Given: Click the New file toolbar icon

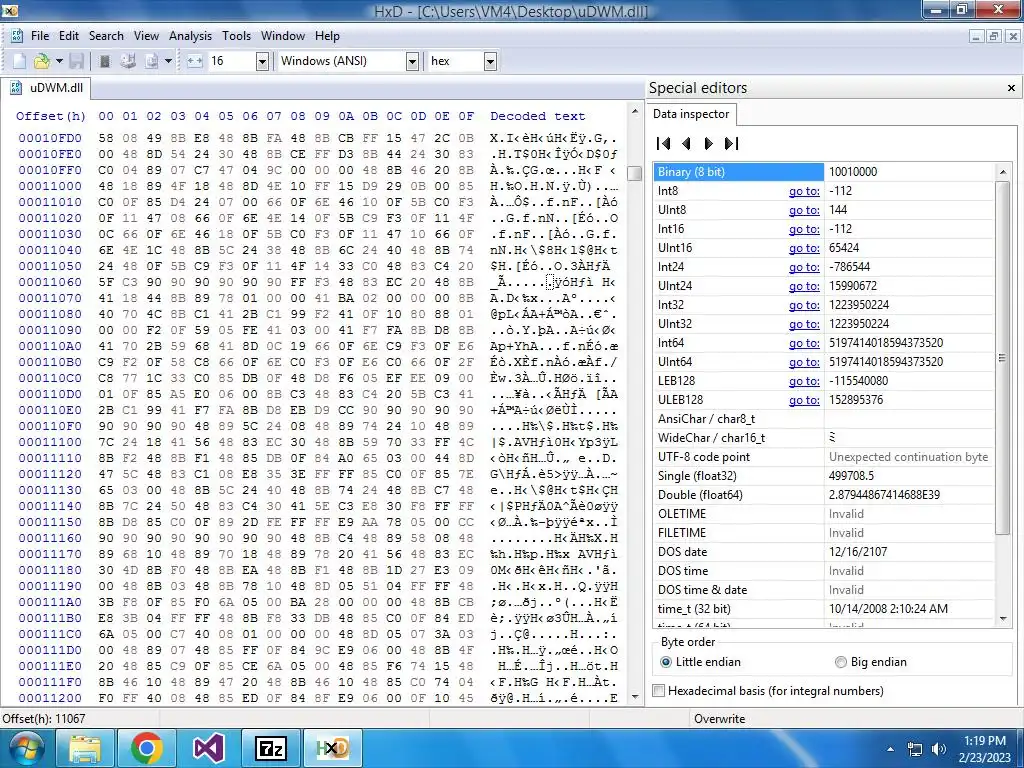Looking at the screenshot, I should click(x=20, y=61).
